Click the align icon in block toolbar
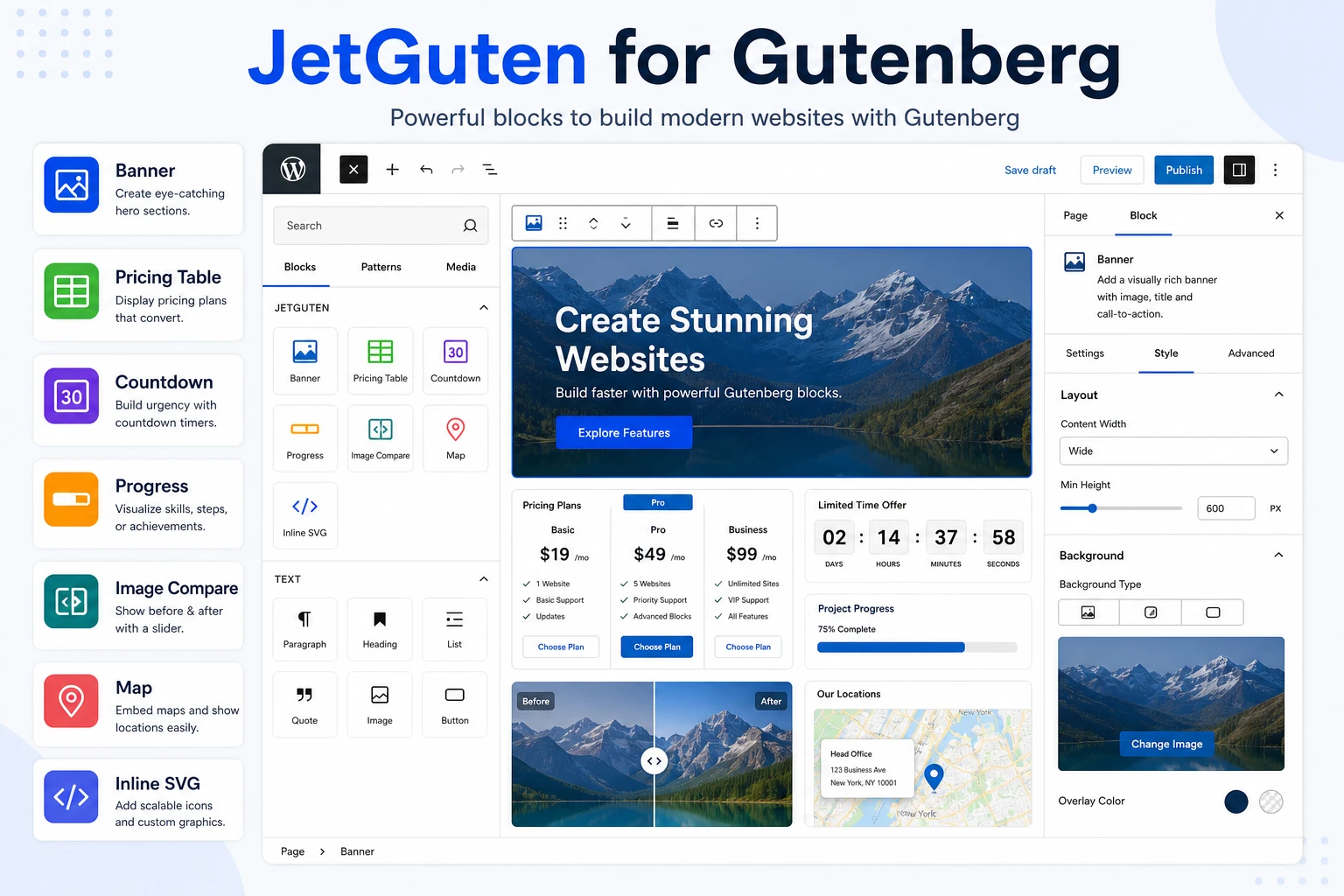The image size is (1344, 896). [x=673, y=223]
